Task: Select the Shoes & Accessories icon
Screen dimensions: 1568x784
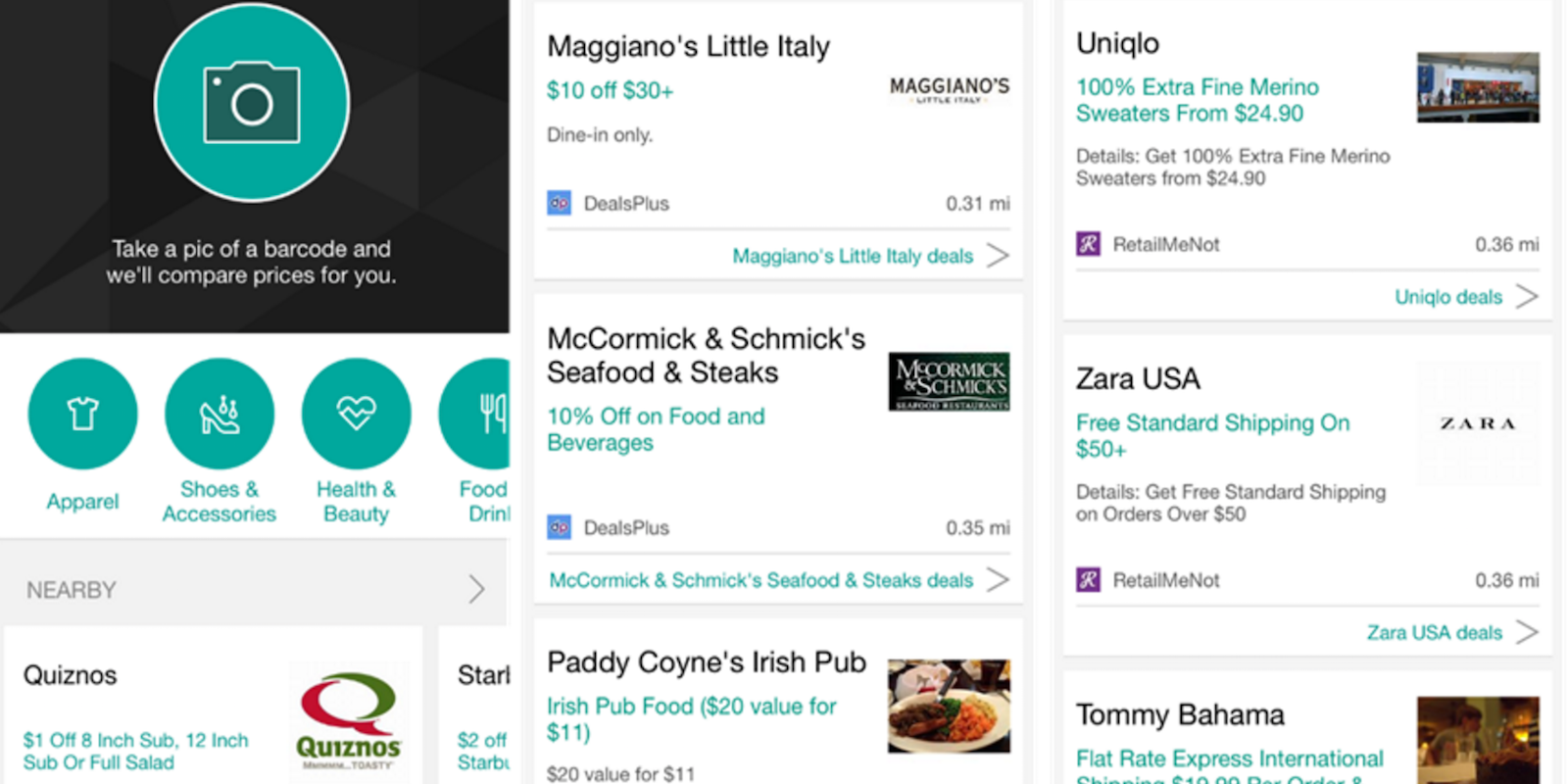Action: (220, 413)
